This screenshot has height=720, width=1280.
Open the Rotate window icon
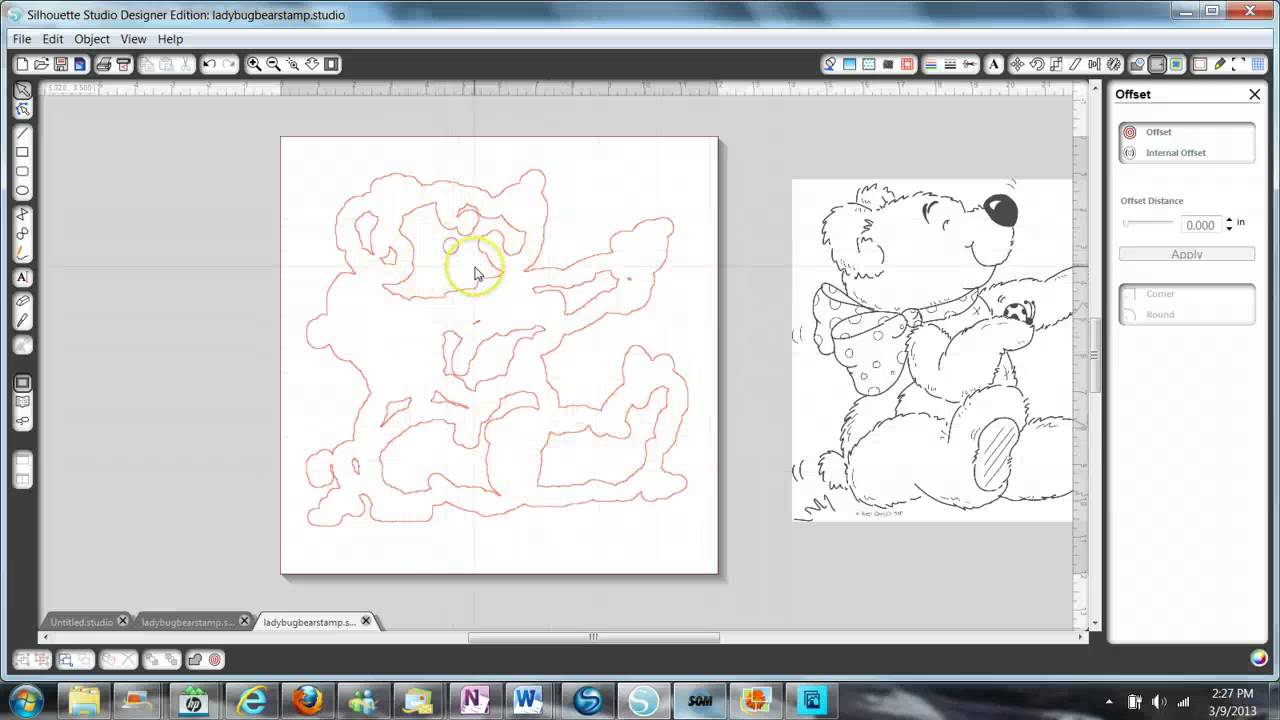[x=1036, y=64]
